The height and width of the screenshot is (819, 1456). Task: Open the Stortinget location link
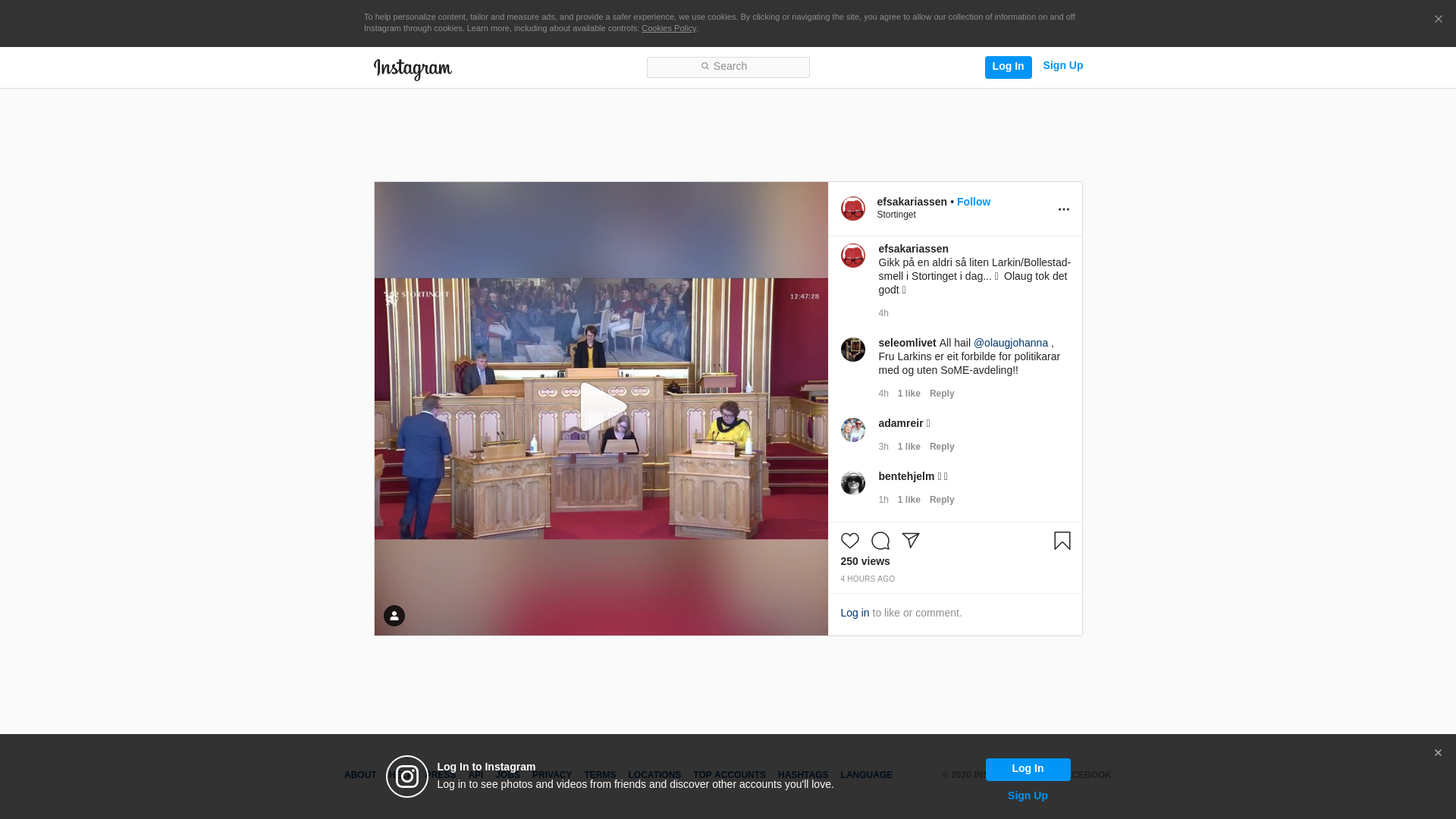[x=896, y=215]
